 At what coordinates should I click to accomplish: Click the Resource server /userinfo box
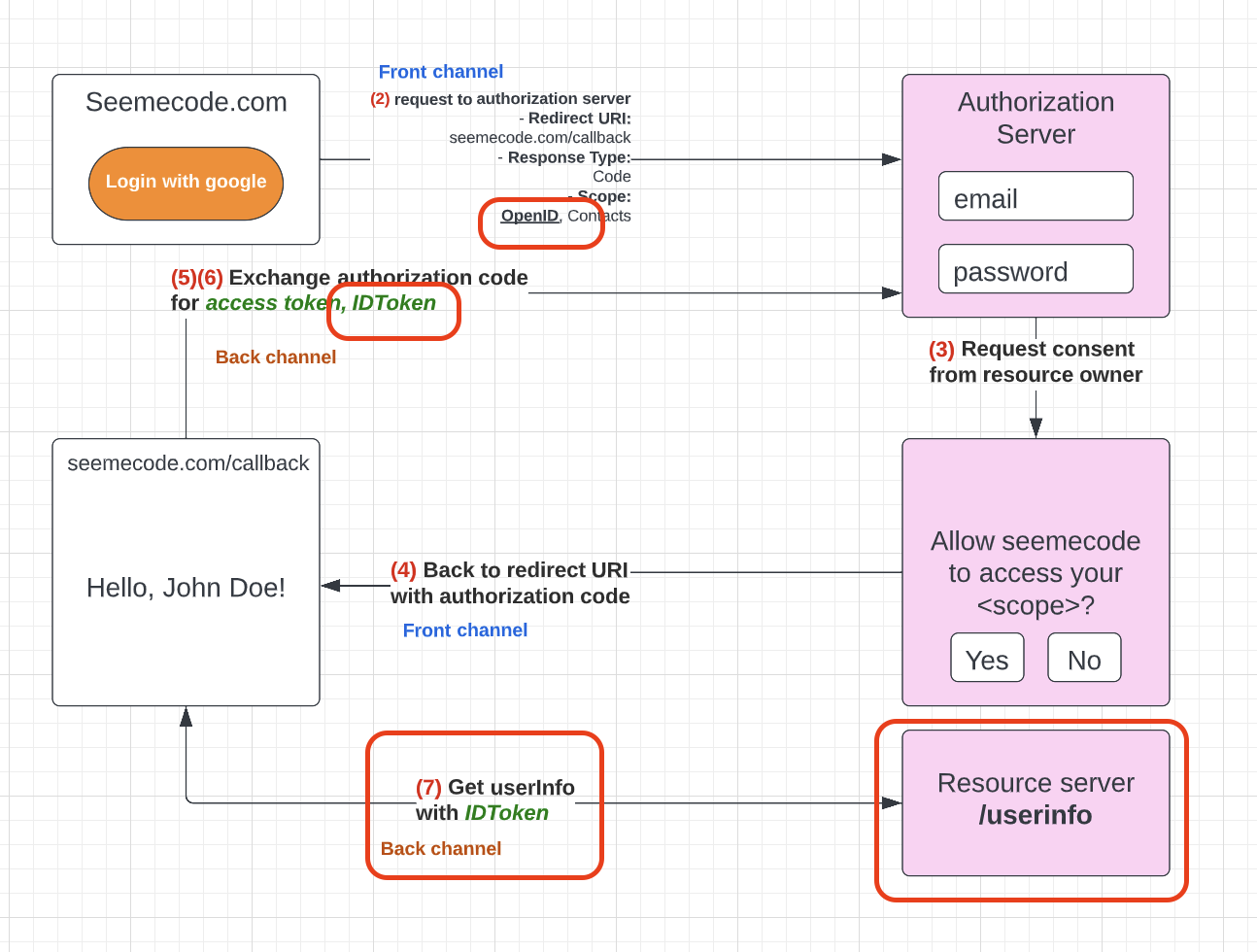point(1036,802)
